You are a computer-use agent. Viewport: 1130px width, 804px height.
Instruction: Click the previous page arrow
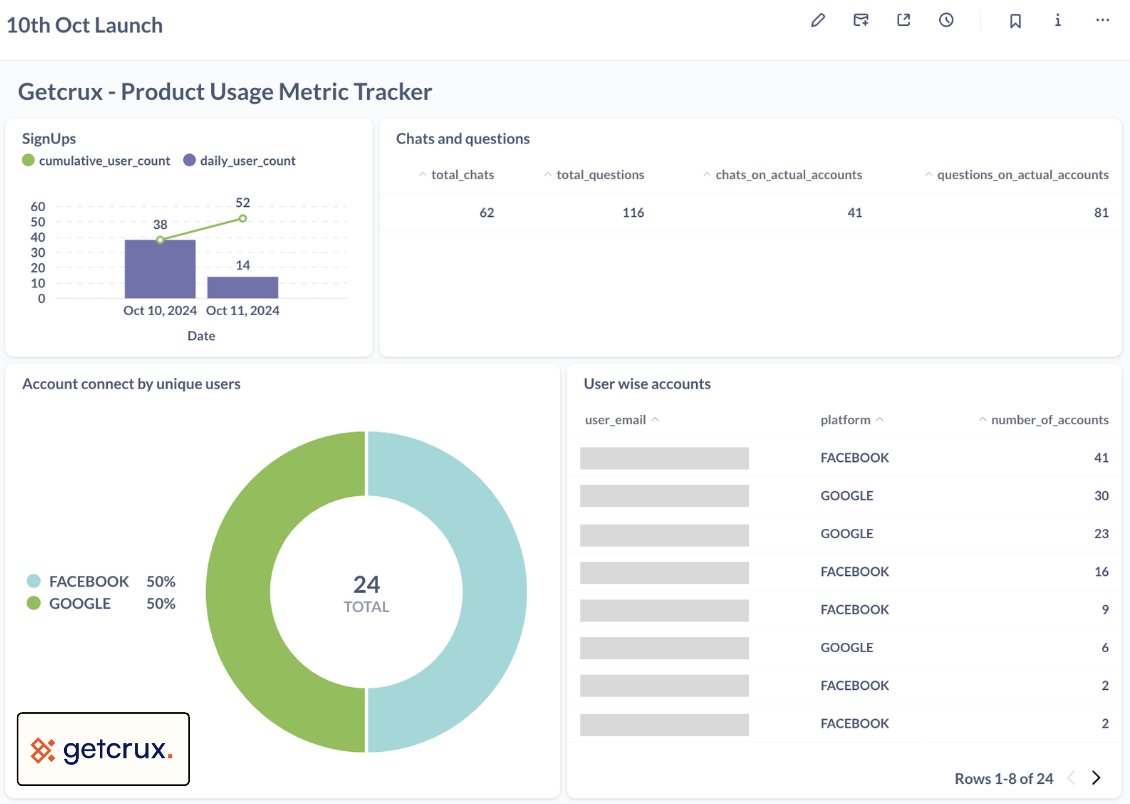(1071, 777)
